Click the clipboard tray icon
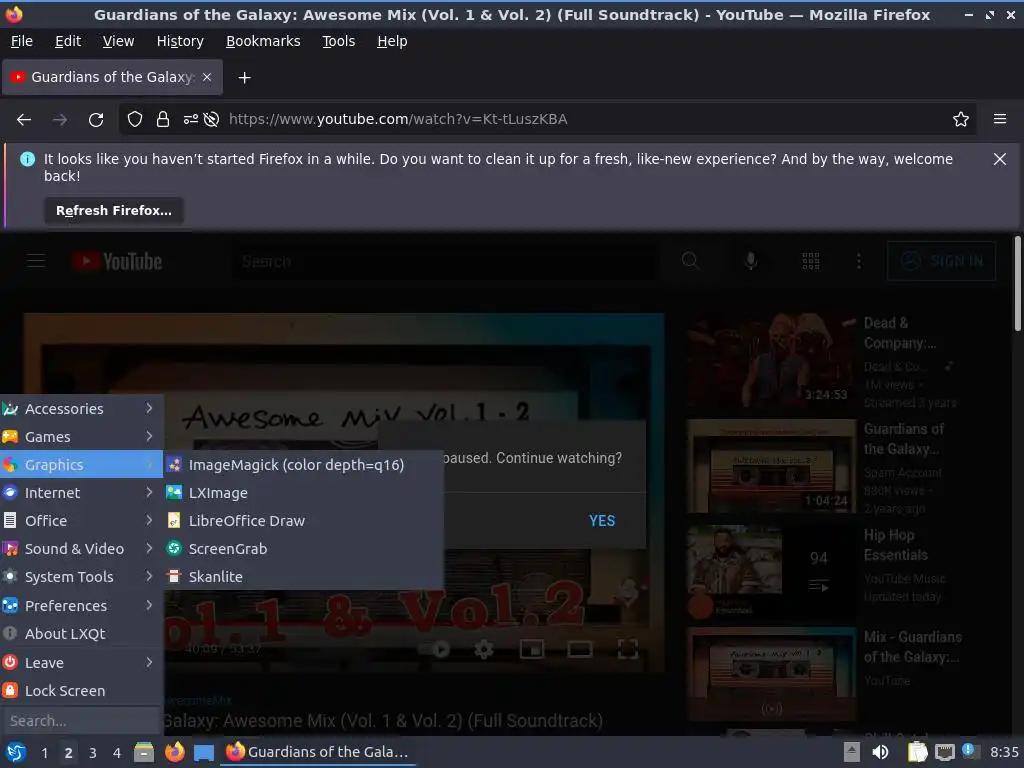The image size is (1024, 768). pos(917,752)
